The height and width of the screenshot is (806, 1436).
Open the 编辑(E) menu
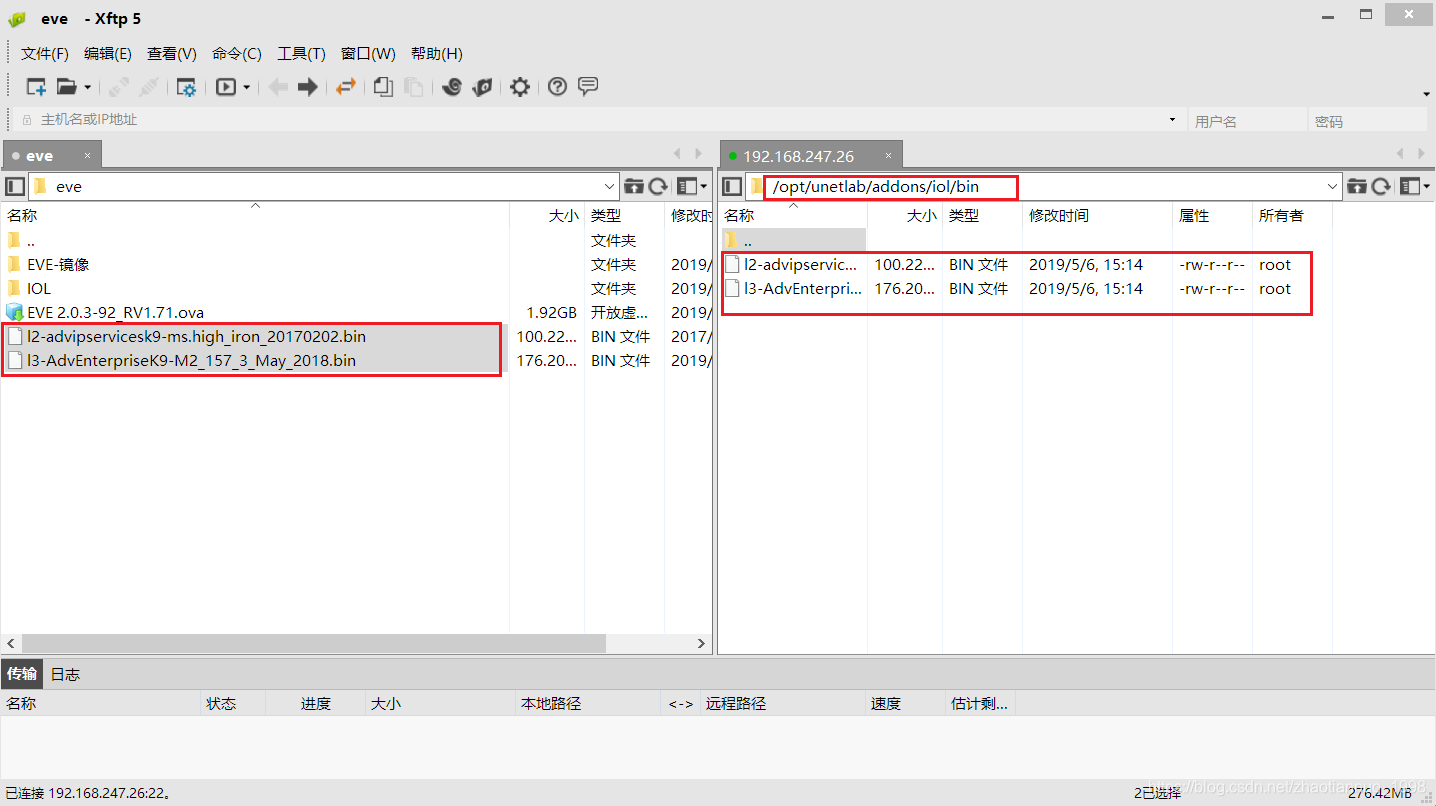click(x=108, y=54)
